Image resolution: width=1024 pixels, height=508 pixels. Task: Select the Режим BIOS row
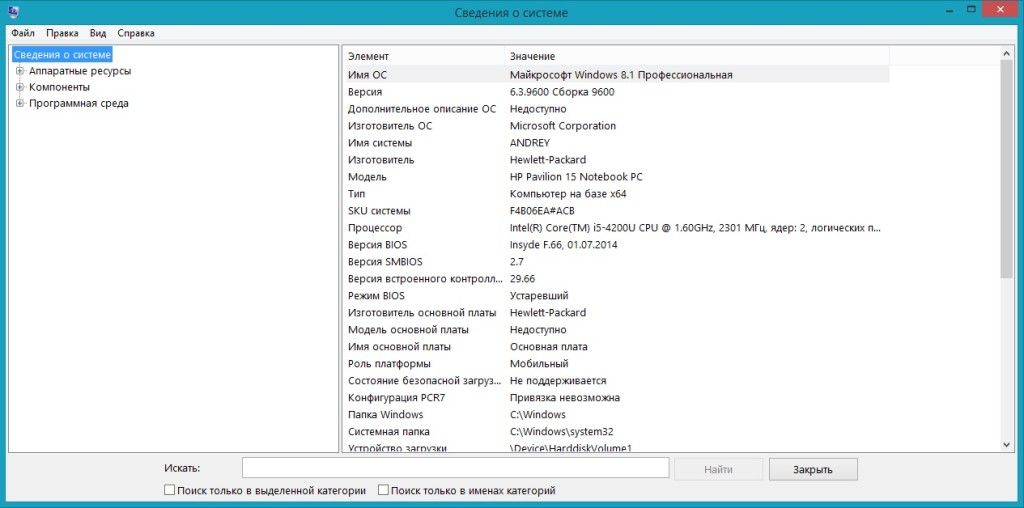point(616,296)
